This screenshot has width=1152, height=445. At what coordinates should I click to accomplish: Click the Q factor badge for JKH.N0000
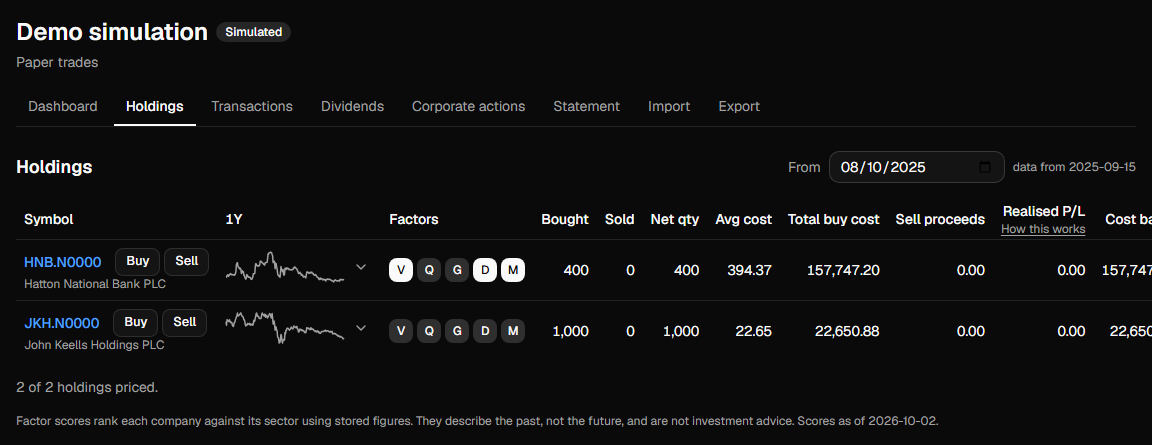pyautogui.click(x=429, y=331)
